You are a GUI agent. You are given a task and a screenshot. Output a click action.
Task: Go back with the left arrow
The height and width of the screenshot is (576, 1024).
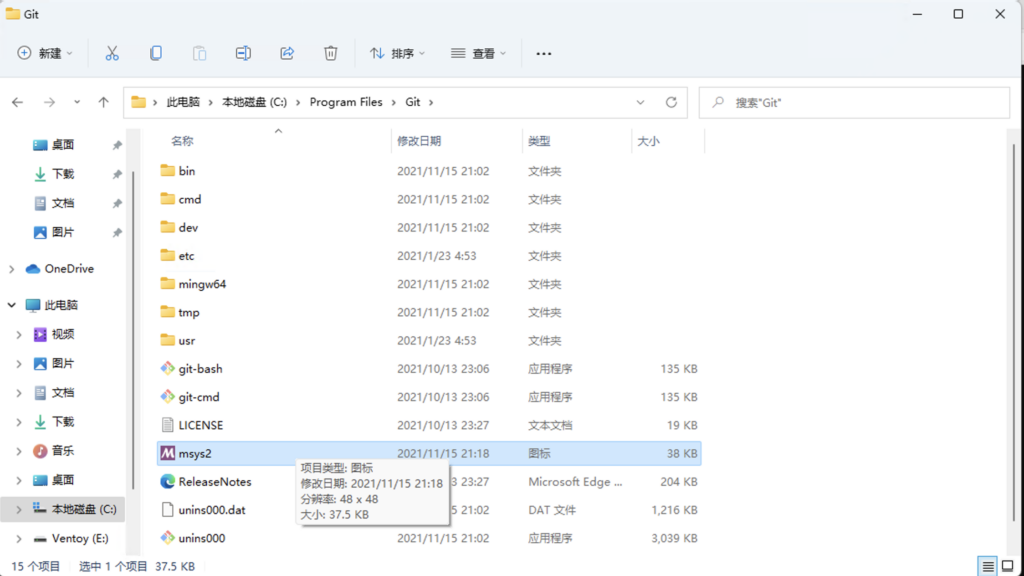[18, 103]
